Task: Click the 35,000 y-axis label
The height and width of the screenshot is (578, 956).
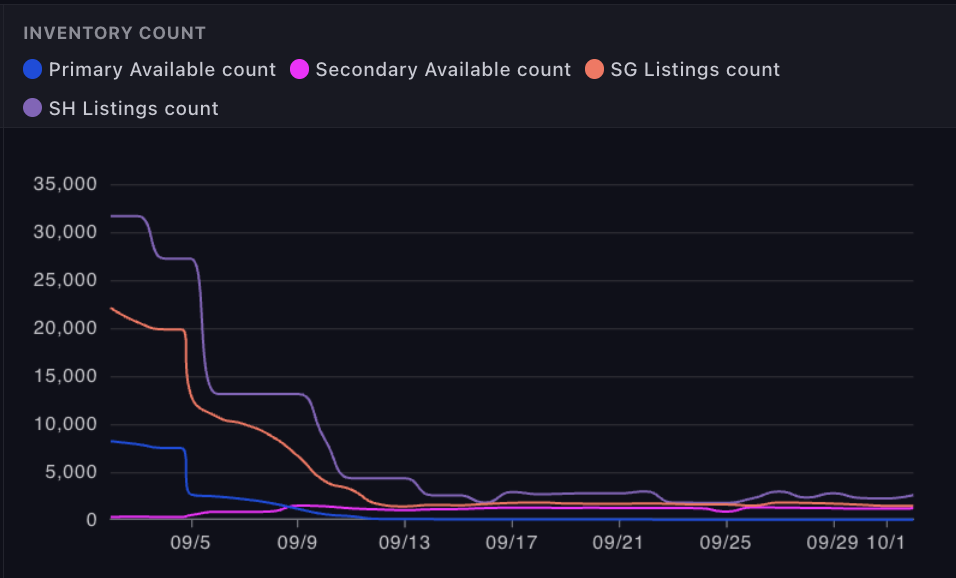Action: pos(64,184)
